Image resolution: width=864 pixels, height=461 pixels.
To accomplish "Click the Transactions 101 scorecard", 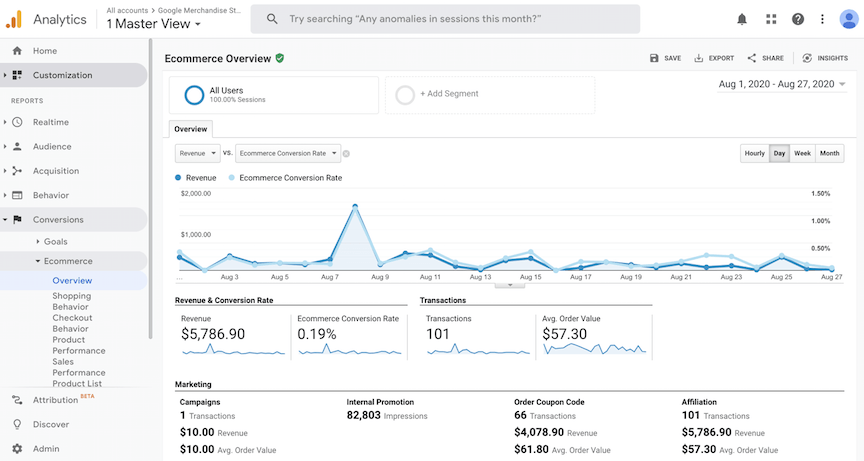I will 477,337.
